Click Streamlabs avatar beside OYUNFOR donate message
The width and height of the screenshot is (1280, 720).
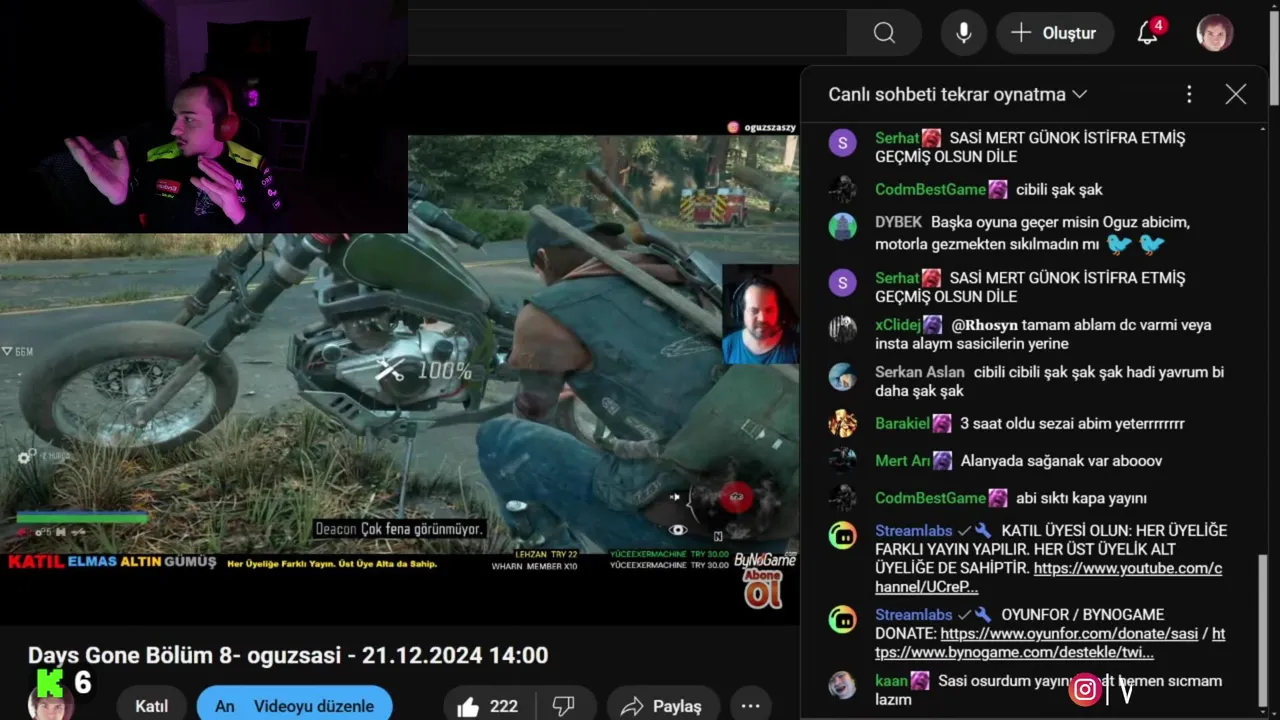click(x=842, y=620)
